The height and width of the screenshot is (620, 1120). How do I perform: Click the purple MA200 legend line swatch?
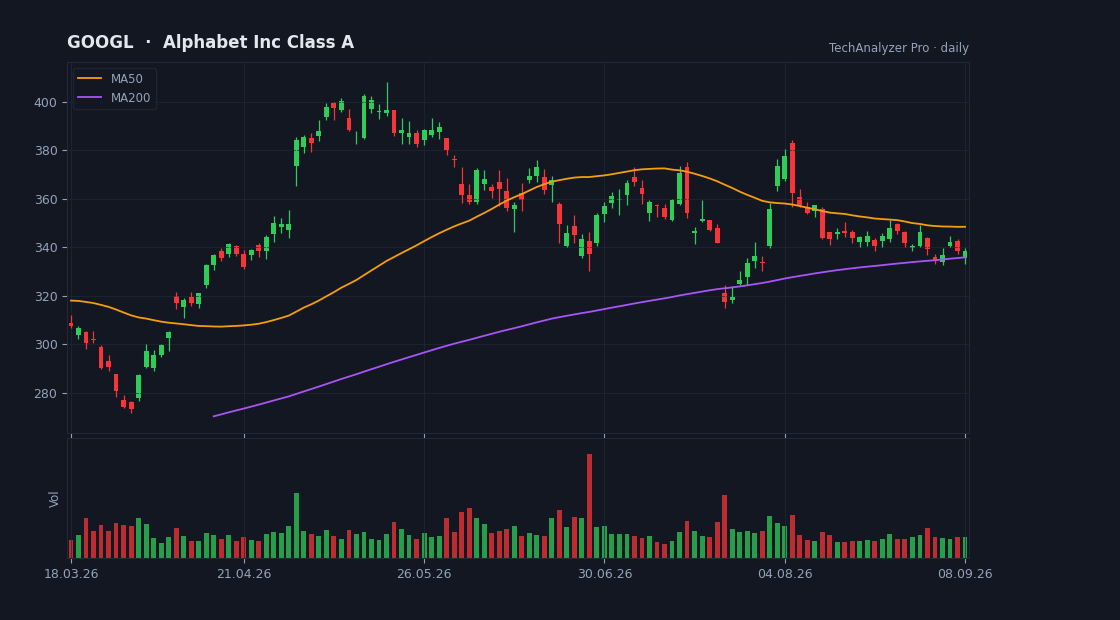click(x=89, y=98)
